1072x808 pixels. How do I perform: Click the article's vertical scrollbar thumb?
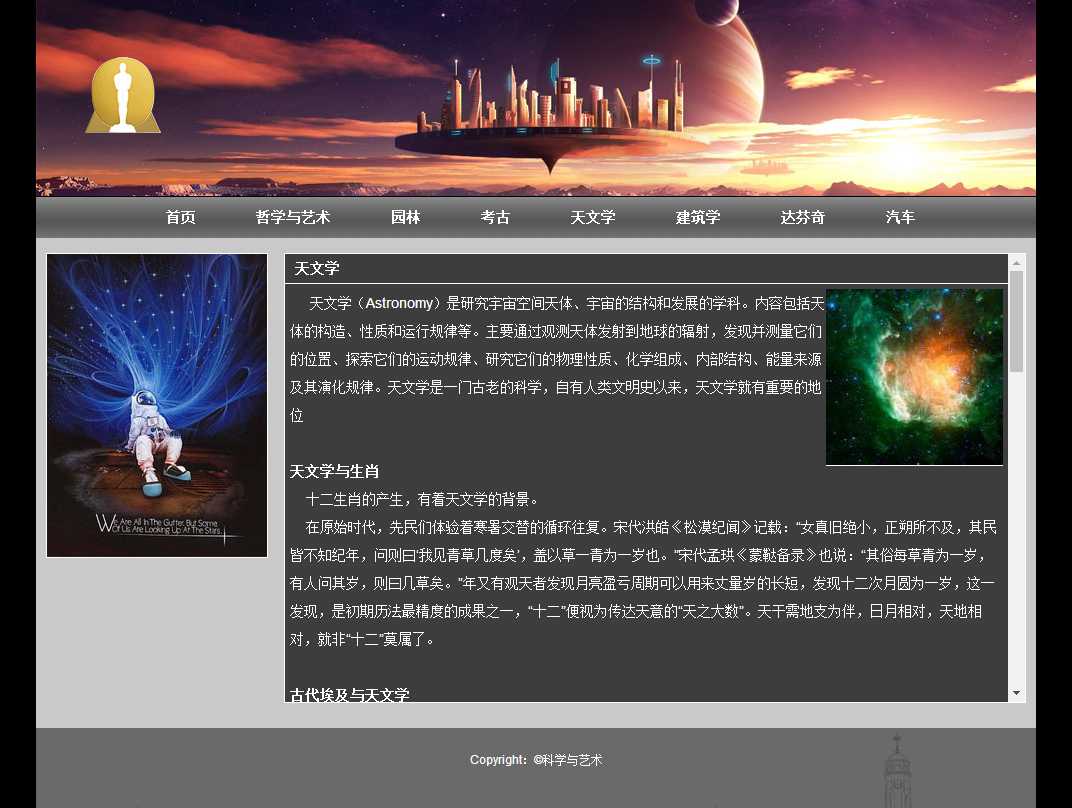point(1016,320)
